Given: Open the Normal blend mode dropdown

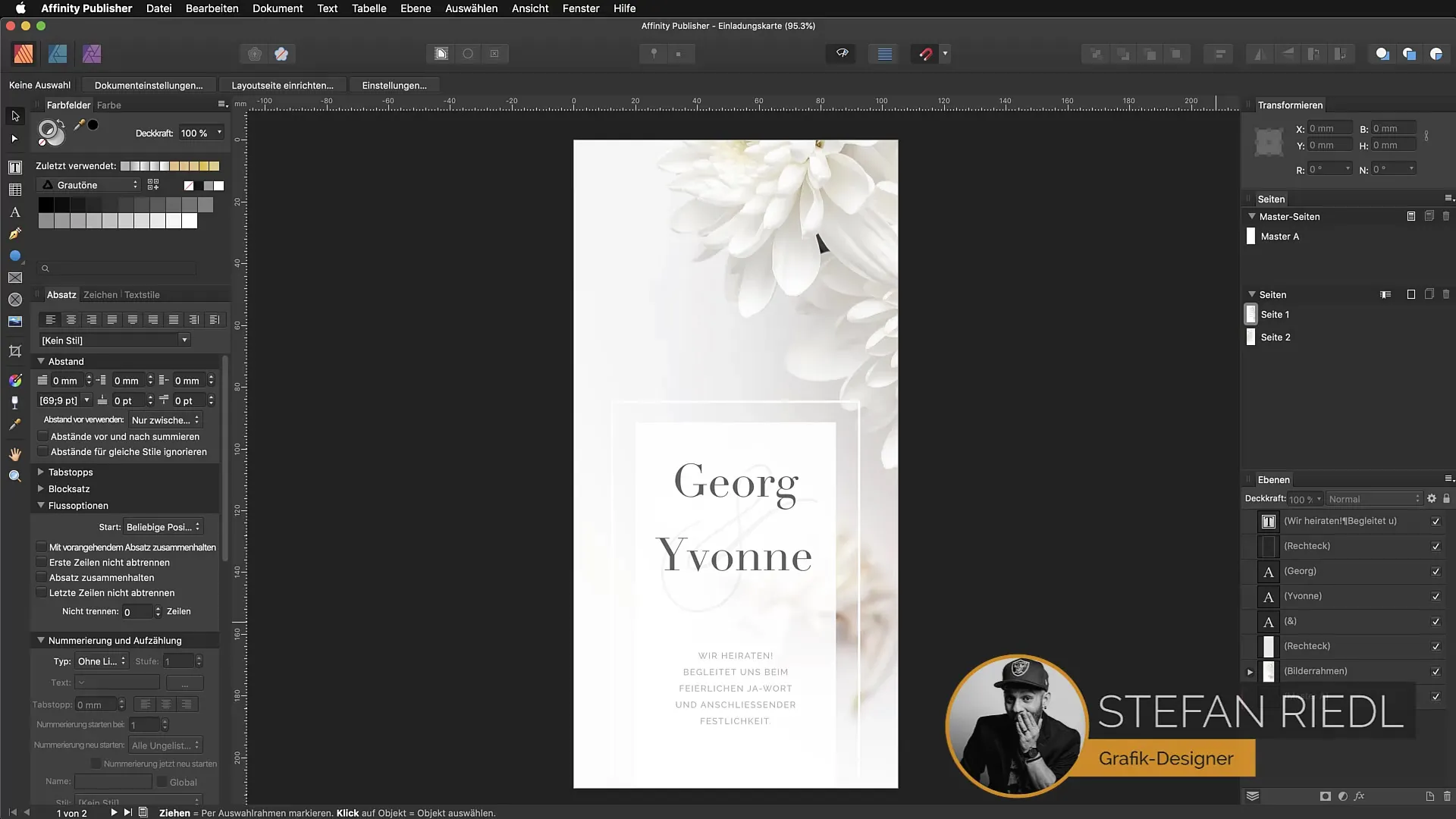Looking at the screenshot, I should tap(1374, 499).
